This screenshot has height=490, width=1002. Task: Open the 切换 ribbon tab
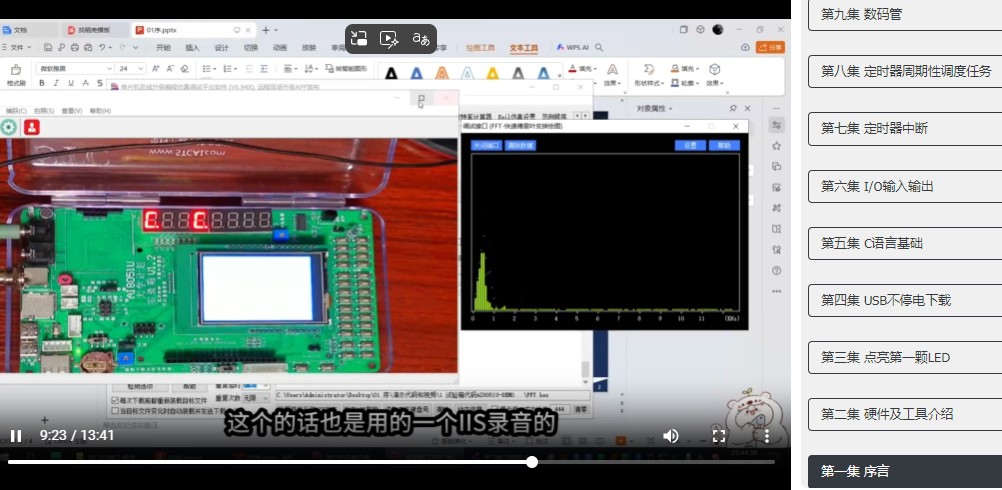250,47
